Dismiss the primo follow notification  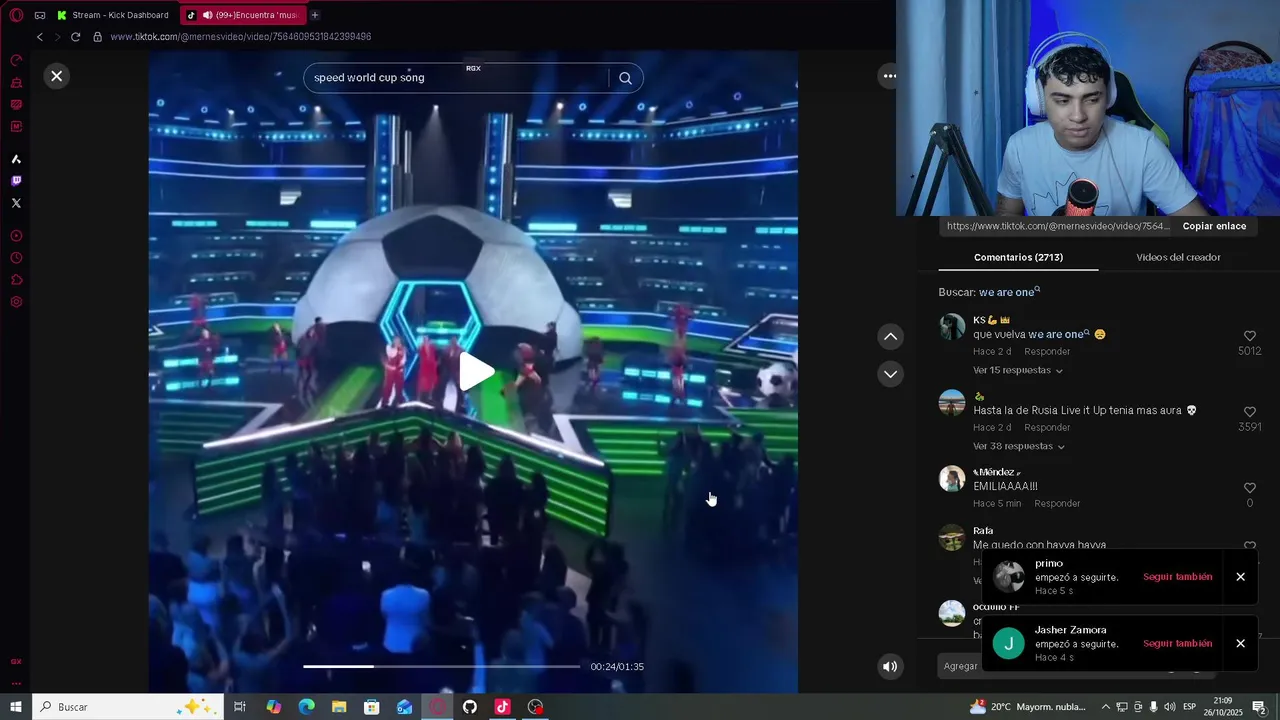coord(1240,577)
